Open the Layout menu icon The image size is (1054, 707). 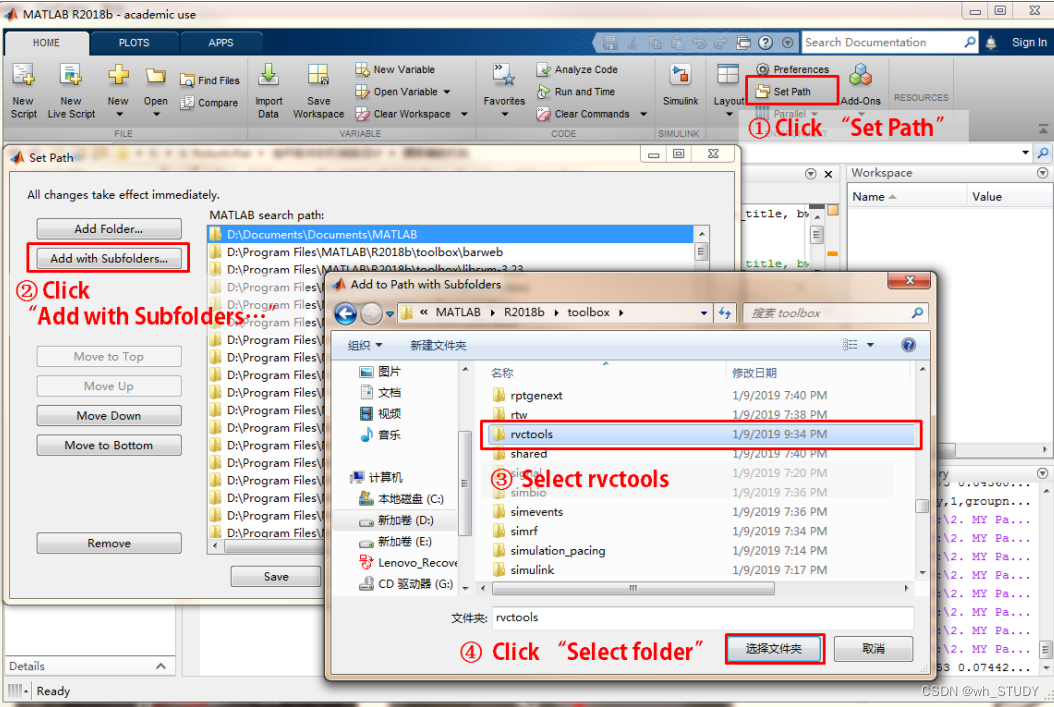tap(728, 75)
